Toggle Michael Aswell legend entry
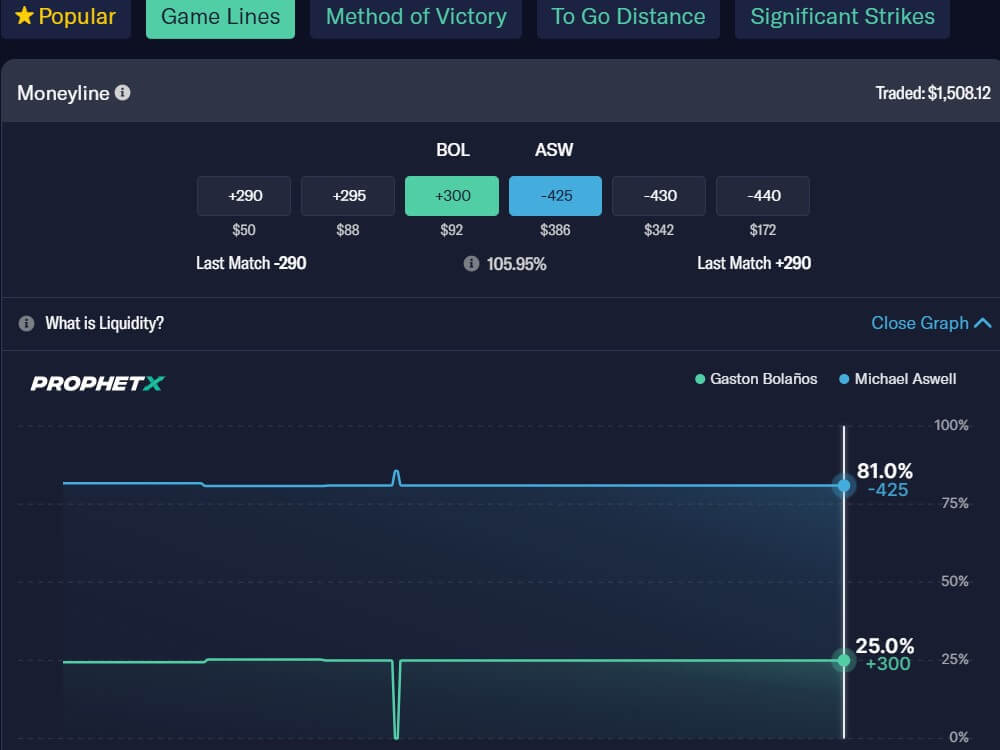The width and height of the screenshot is (1000, 750). click(x=897, y=379)
